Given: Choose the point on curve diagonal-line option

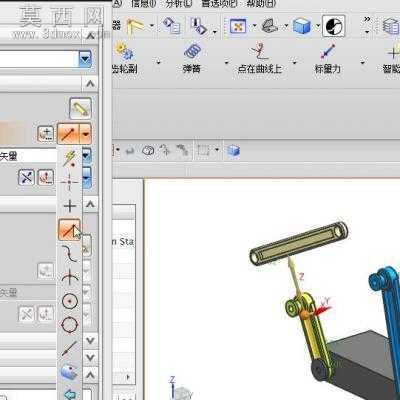Looking at the screenshot, I should click(x=69, y=348).
